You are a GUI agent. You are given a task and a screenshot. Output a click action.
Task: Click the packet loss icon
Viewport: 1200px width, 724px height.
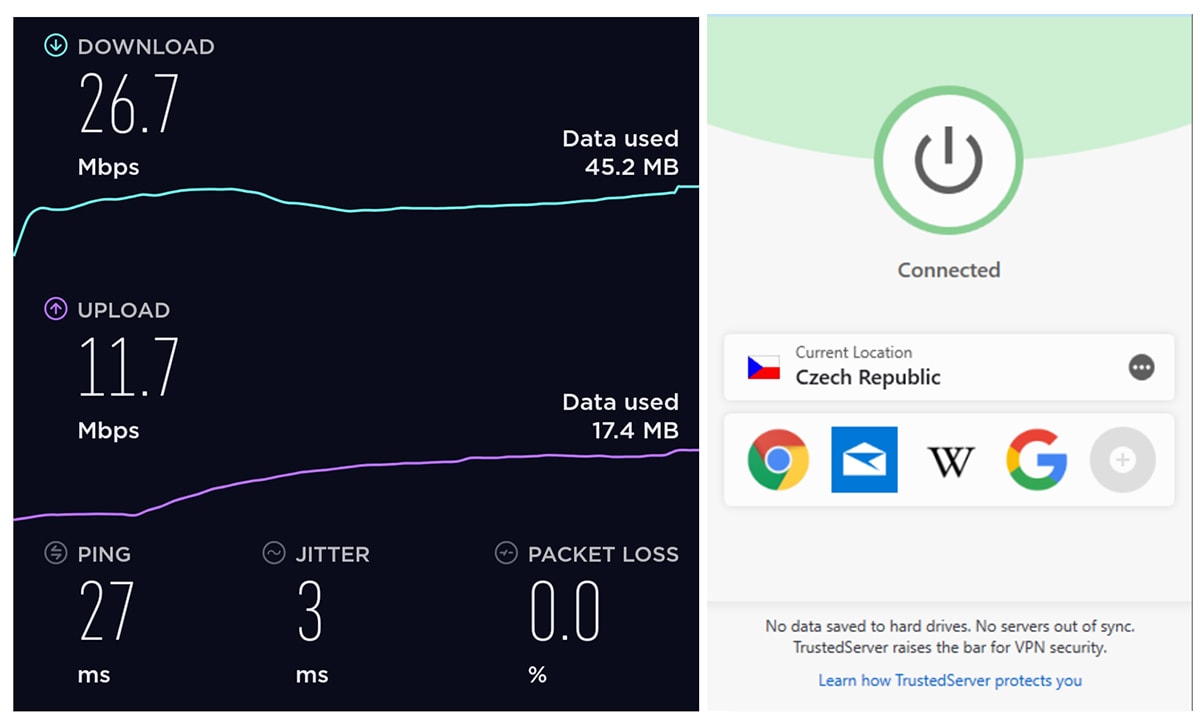[506, 553]
